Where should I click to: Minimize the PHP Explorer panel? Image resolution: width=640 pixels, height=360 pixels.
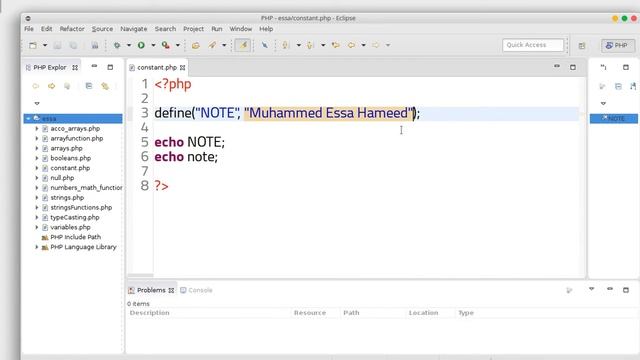94,66
